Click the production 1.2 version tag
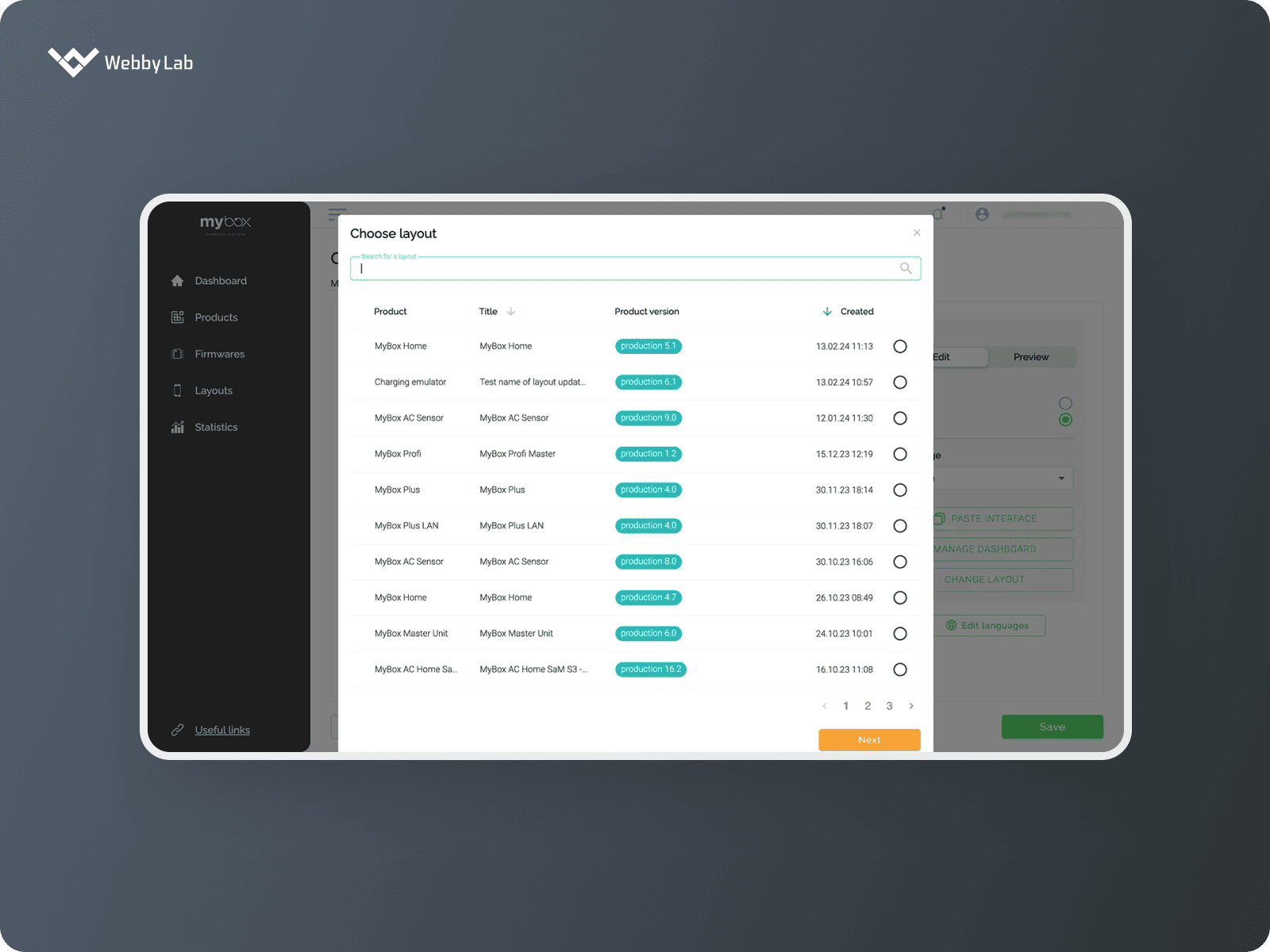 [648, 454]
